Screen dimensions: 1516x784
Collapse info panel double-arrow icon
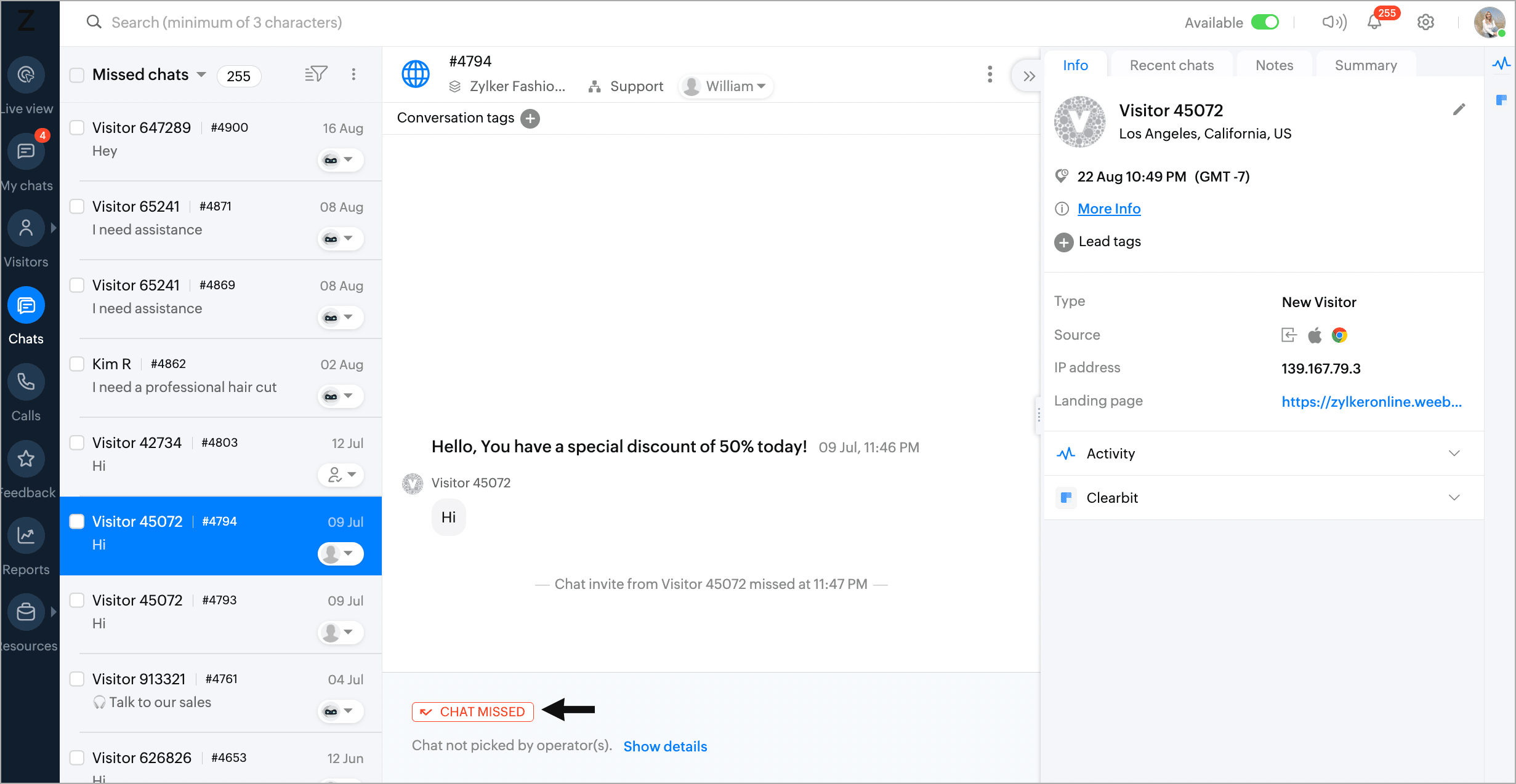[x=1028, y=76]
